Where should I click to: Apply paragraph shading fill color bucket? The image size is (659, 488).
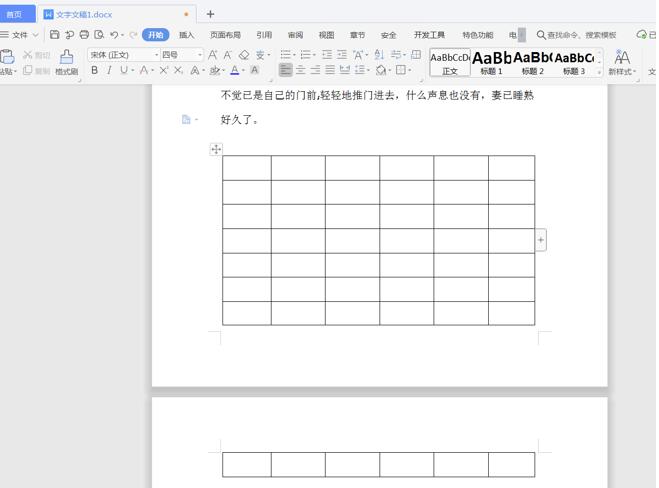[x=381, y=70]
